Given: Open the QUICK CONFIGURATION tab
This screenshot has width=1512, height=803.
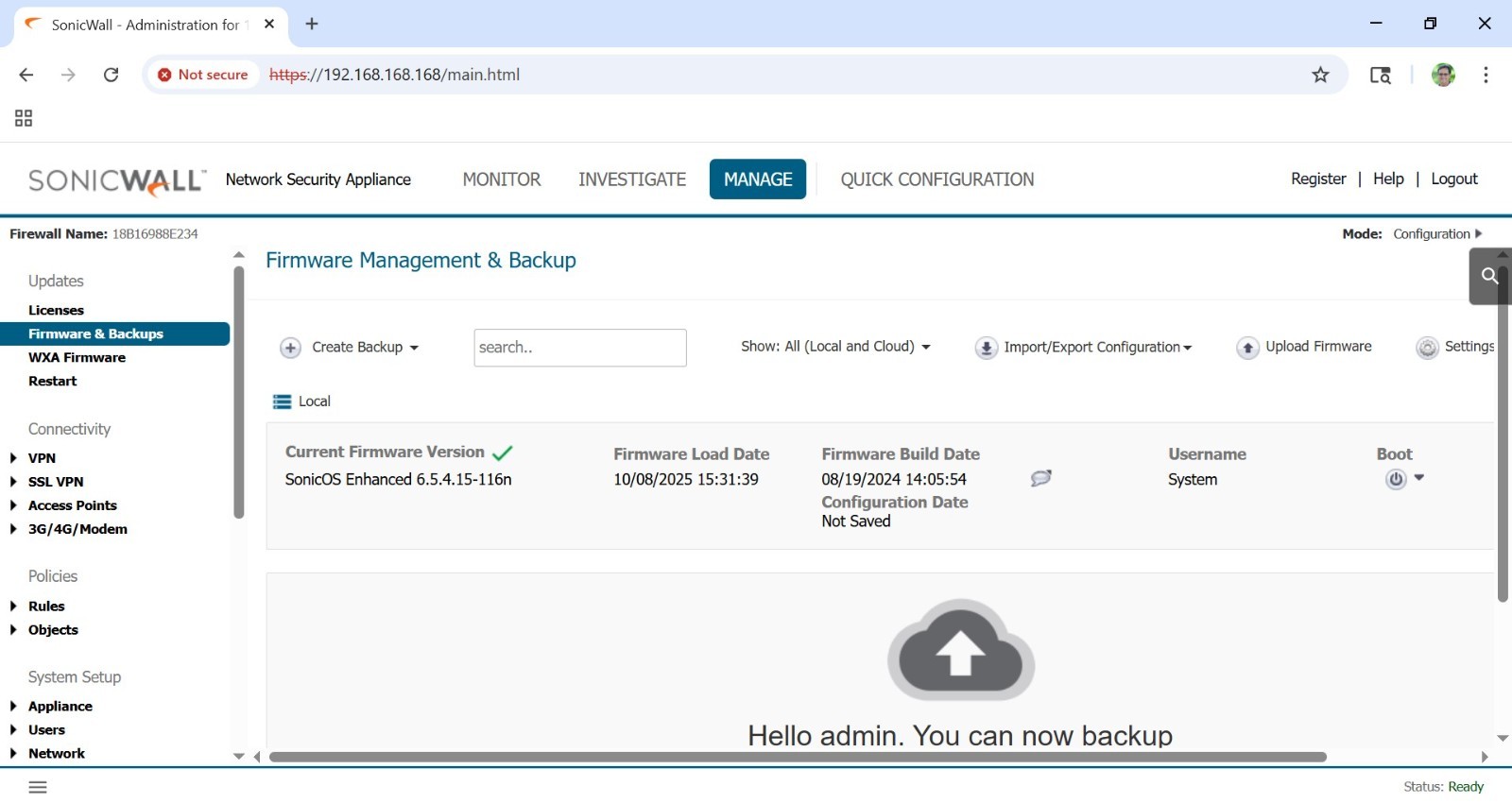Looking at the screenshot, I should click(937, 179).
